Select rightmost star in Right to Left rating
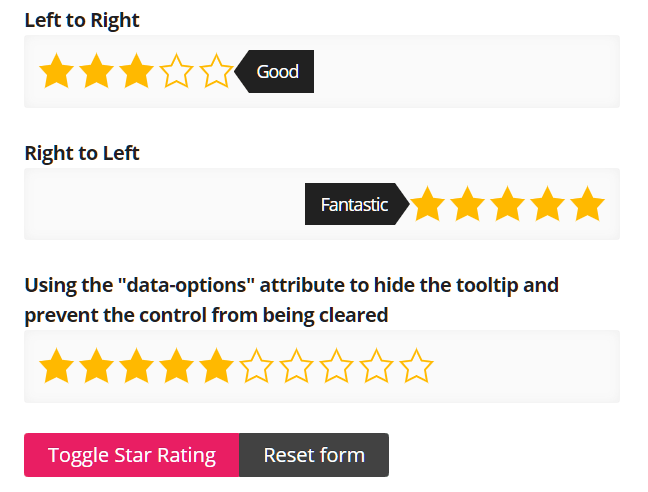 click(587, 204)
